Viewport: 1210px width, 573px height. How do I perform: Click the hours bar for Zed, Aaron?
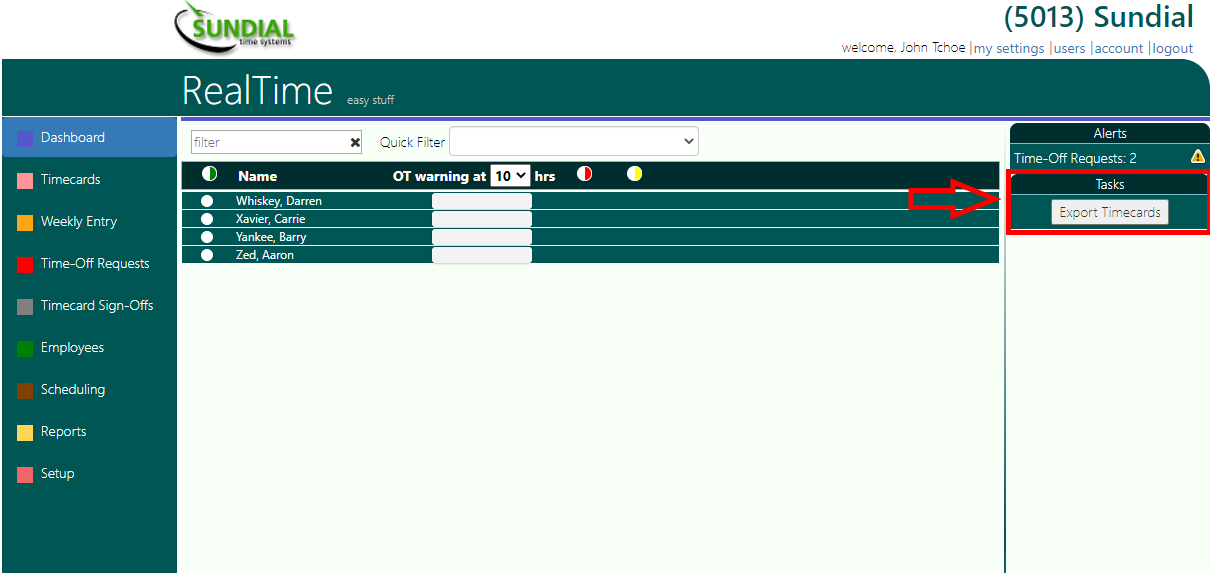482,255
